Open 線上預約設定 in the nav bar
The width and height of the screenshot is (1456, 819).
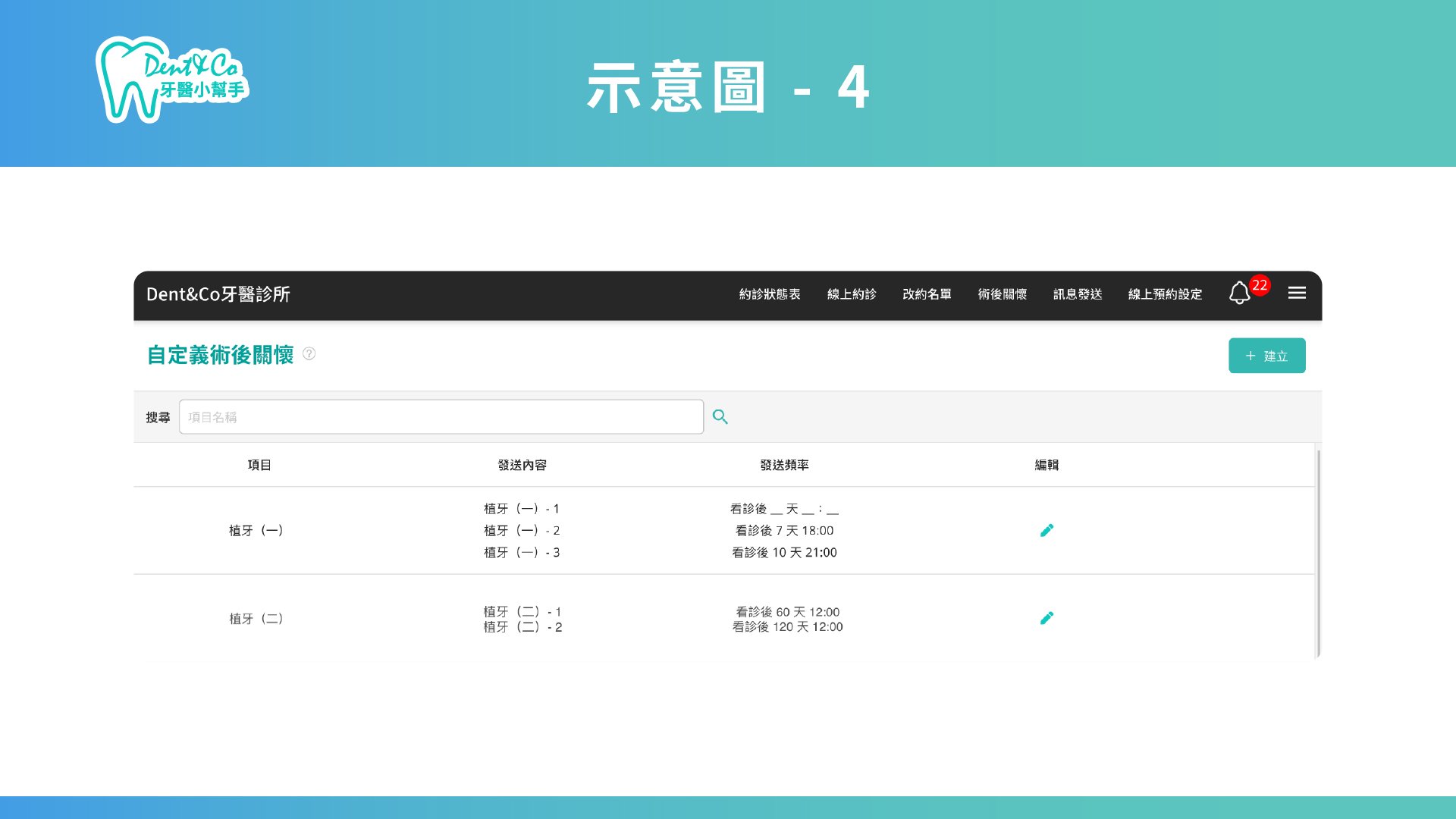1165,294
